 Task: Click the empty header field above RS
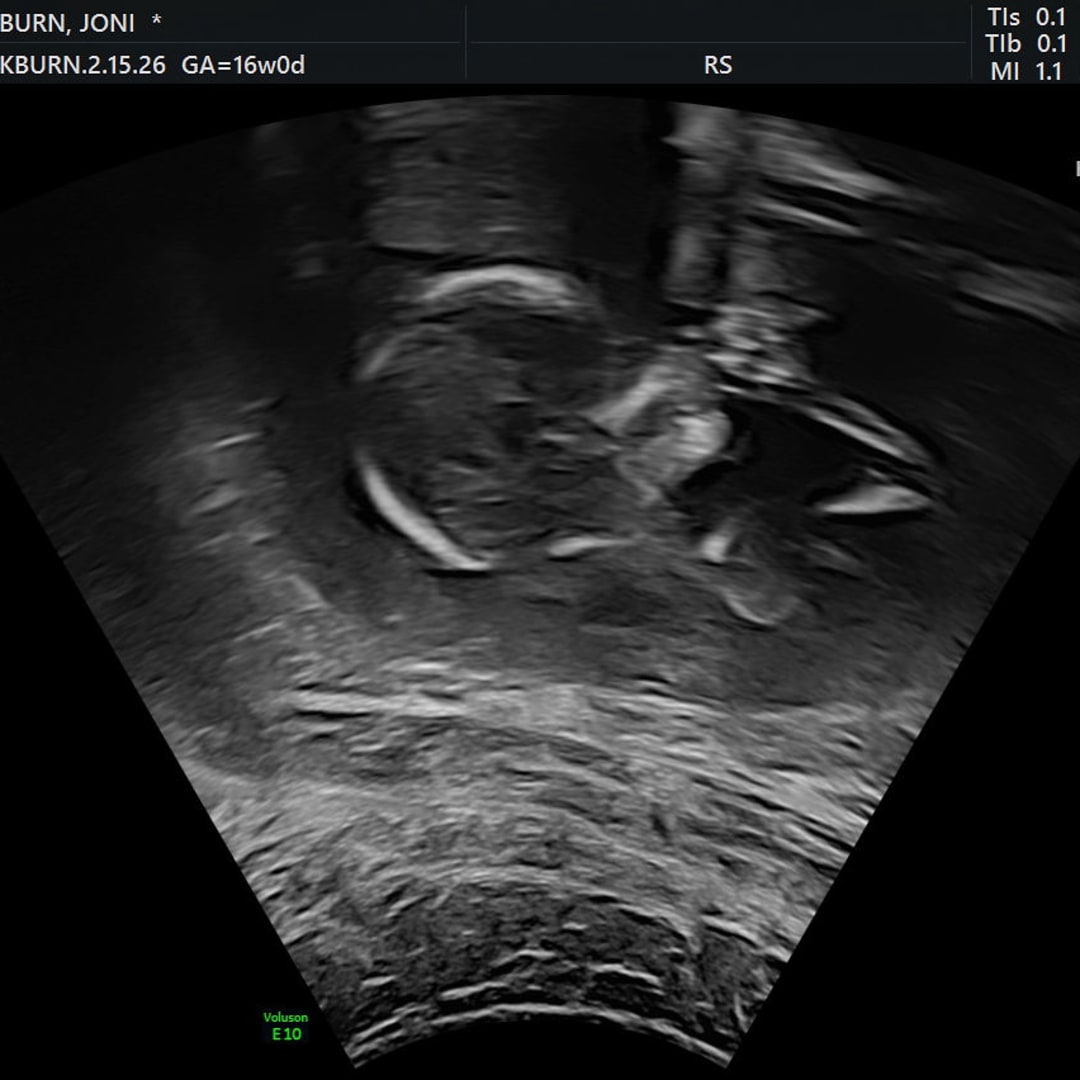point(717,21)
